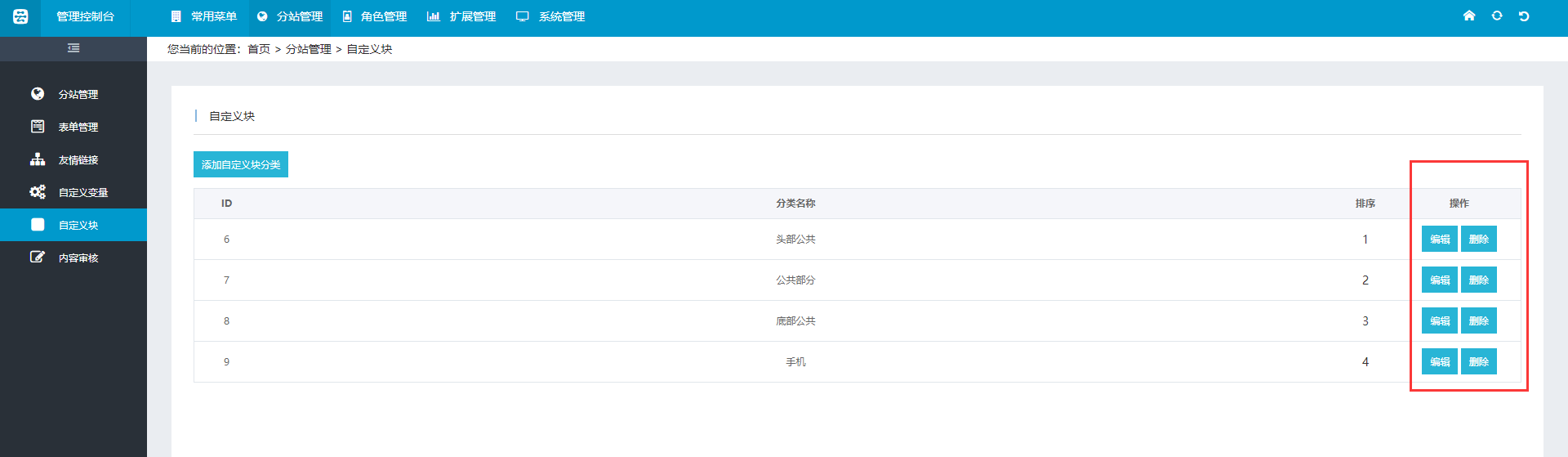This screenshot has width=1568, height=457.
Task: Click the sitemap icon beside 友情链接
Action: [38, 159]
